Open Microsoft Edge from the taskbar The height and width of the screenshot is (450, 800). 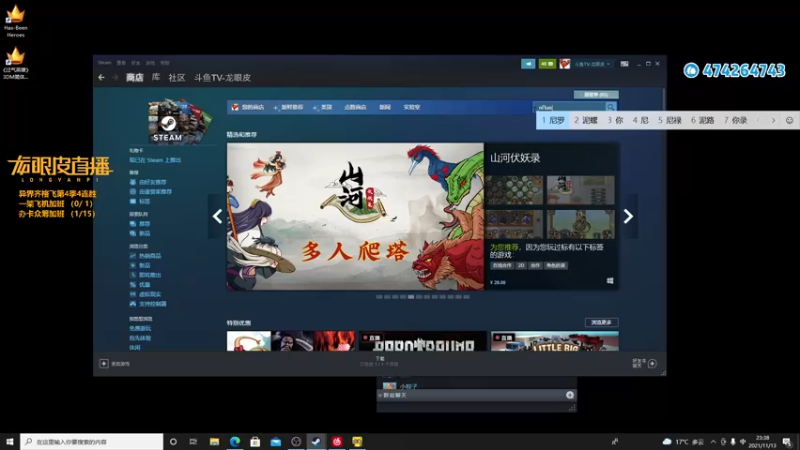(235, 441)
